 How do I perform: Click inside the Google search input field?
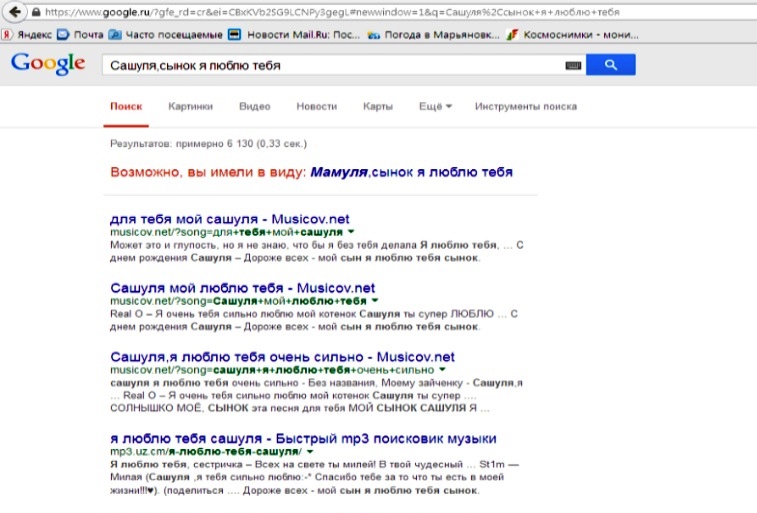tap(332, 65)
